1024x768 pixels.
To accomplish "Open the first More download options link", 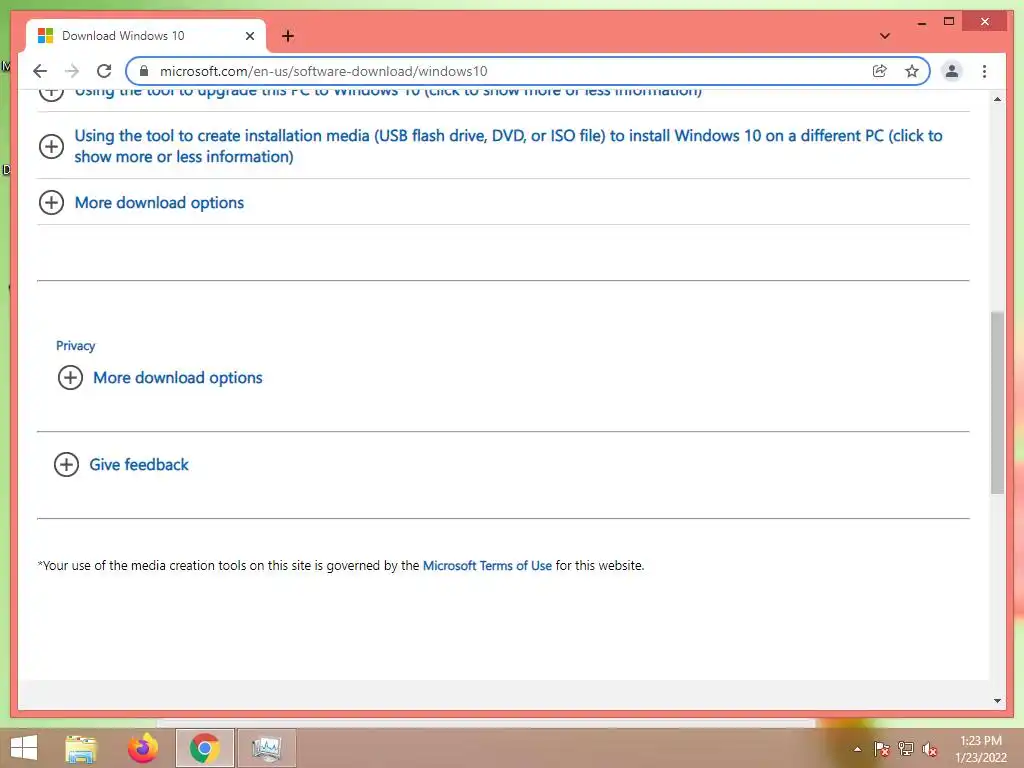I will point(159,202).
